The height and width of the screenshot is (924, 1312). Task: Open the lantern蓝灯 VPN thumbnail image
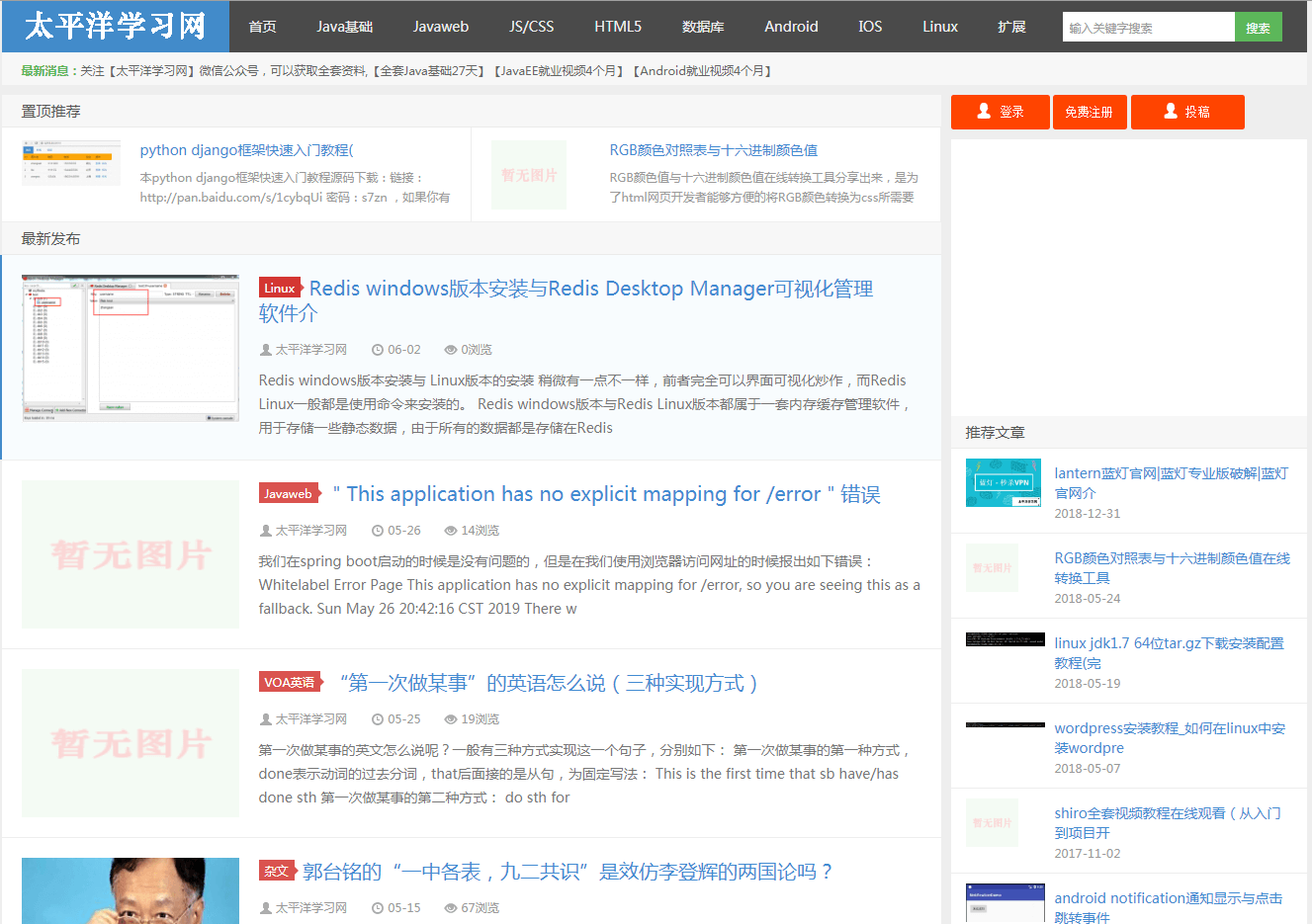point(1003,482)
